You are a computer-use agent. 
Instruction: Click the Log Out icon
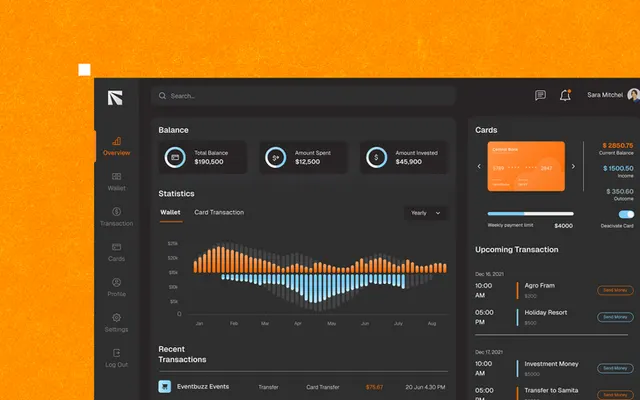[116, 353]
